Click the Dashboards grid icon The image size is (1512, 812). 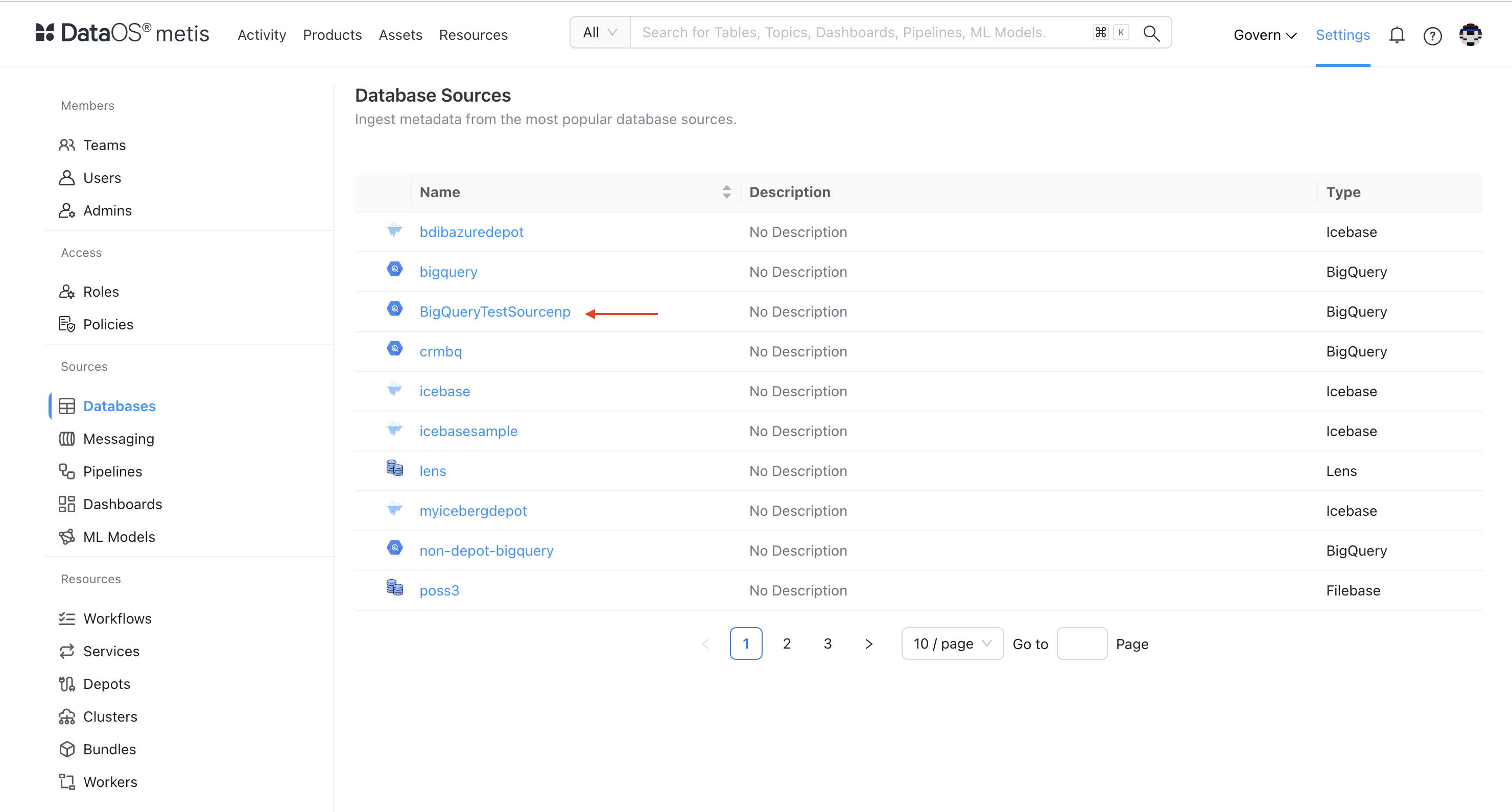67,504
